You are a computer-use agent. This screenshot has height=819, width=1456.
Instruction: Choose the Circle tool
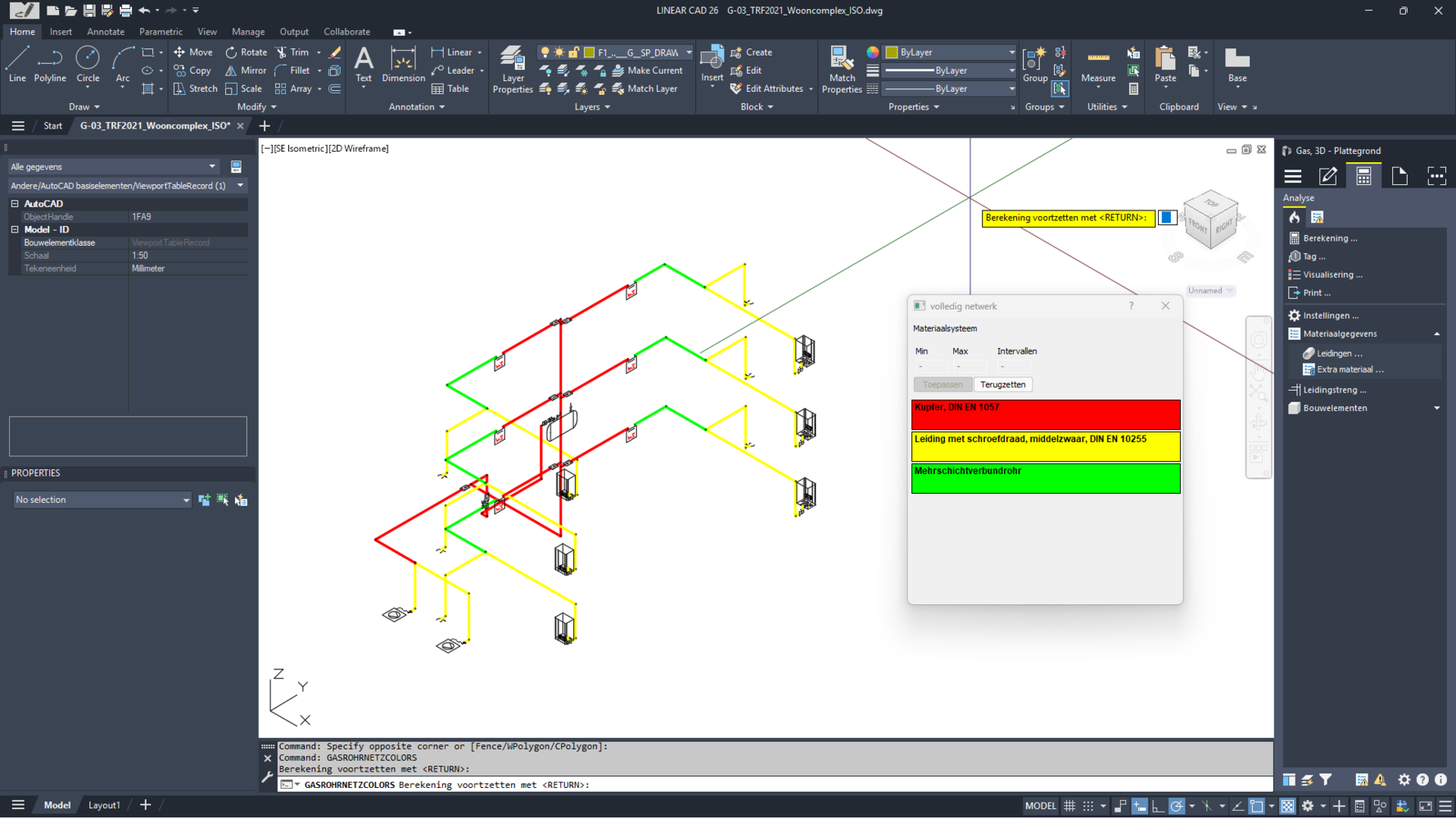click(88, 65)
